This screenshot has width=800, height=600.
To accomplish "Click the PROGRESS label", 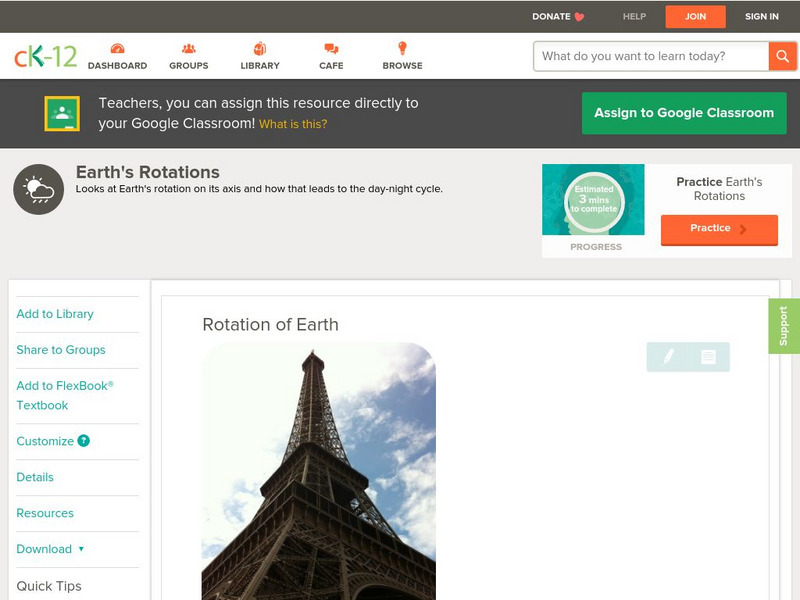I will pos(596,247).
